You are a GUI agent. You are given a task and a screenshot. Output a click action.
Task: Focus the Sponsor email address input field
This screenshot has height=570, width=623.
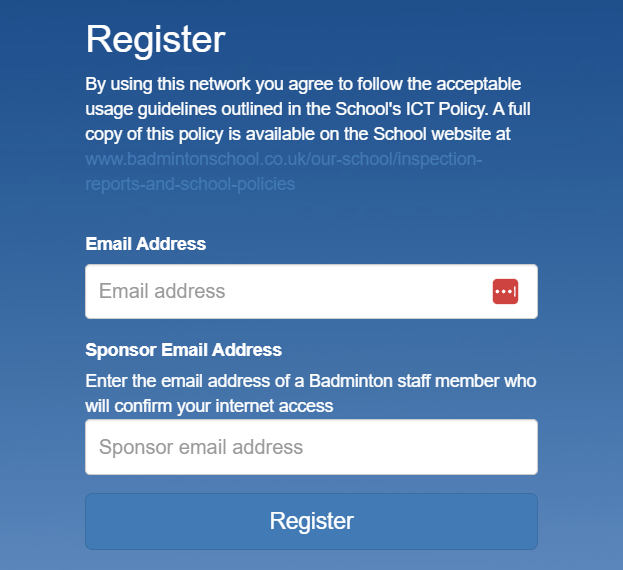pyautogui.click(x=312, y=447)
